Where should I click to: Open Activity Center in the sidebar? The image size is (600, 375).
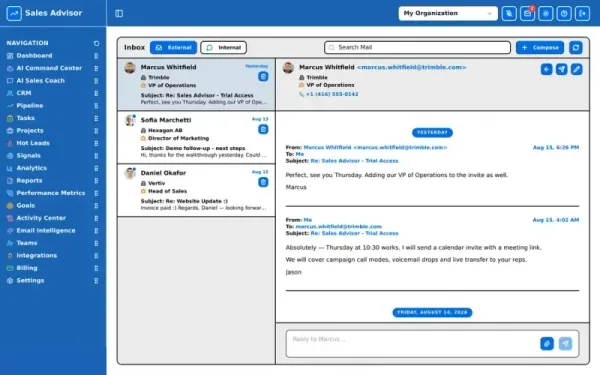click(41, 218)
